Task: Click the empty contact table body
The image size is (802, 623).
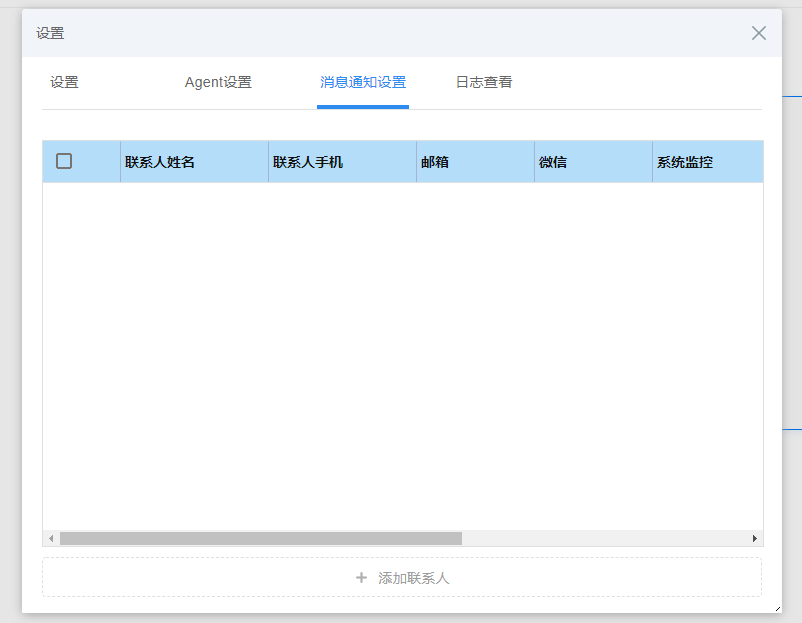Action: [x=400, y=350]
